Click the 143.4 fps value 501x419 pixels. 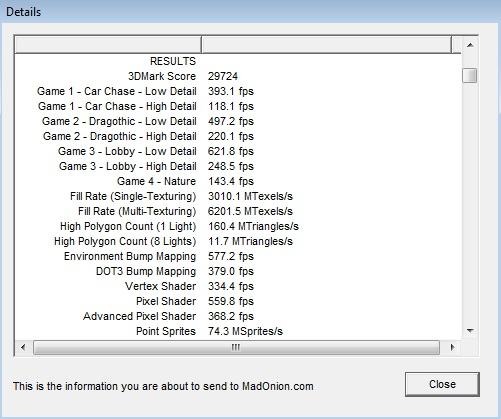tap(231, 181)
